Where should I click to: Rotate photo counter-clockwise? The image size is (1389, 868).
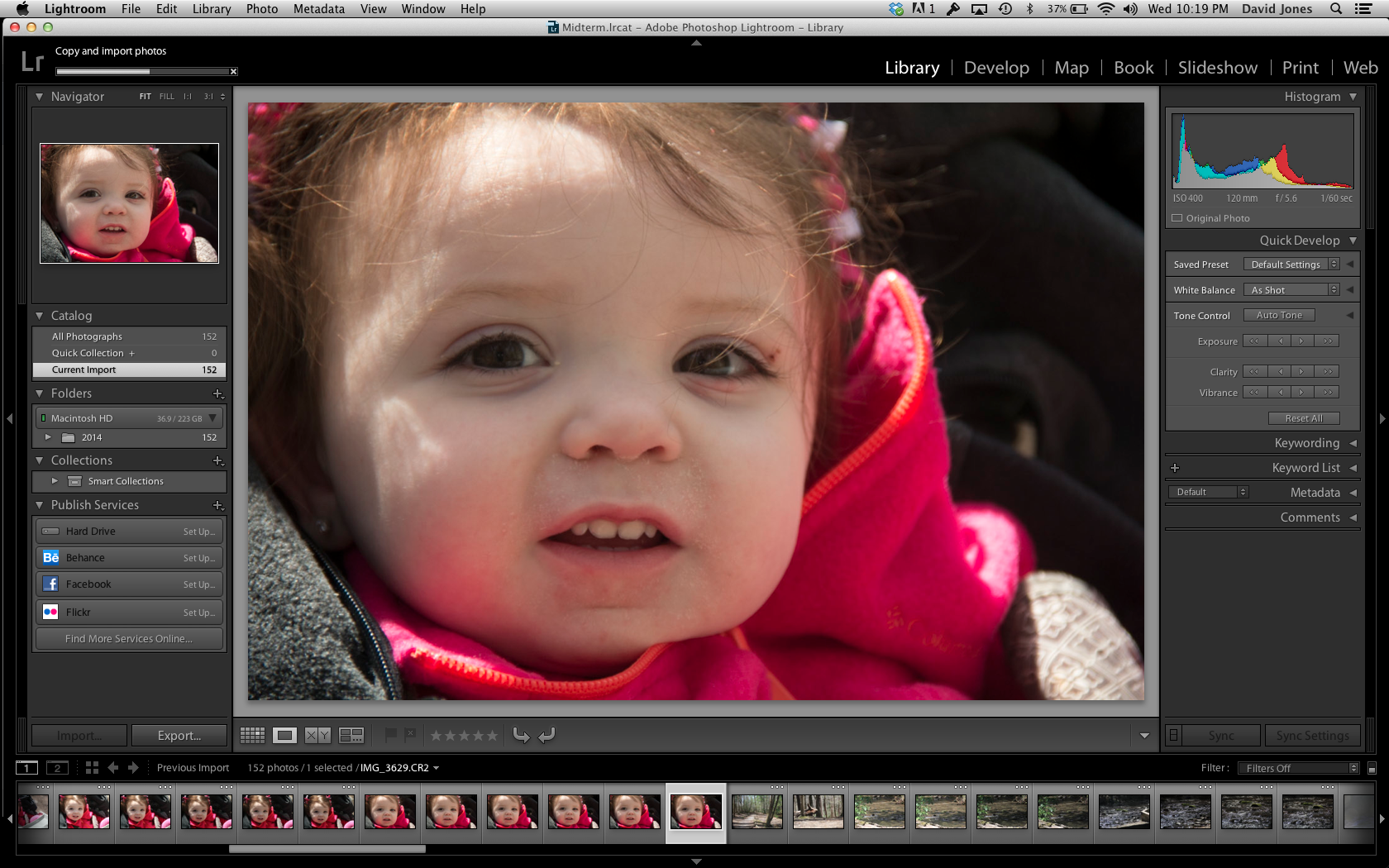point(521,735)
